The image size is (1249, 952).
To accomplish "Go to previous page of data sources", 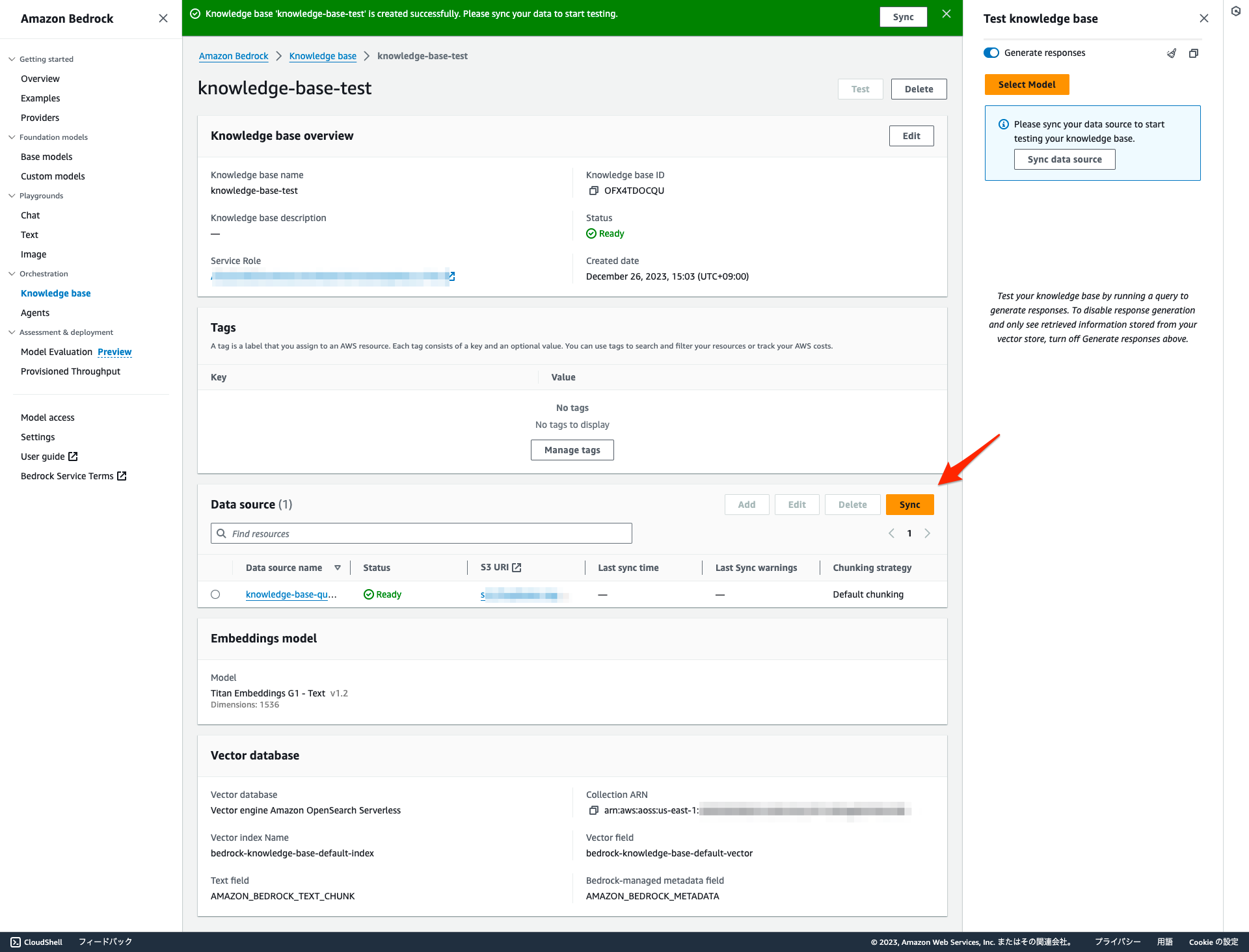I will pos(891,533).
